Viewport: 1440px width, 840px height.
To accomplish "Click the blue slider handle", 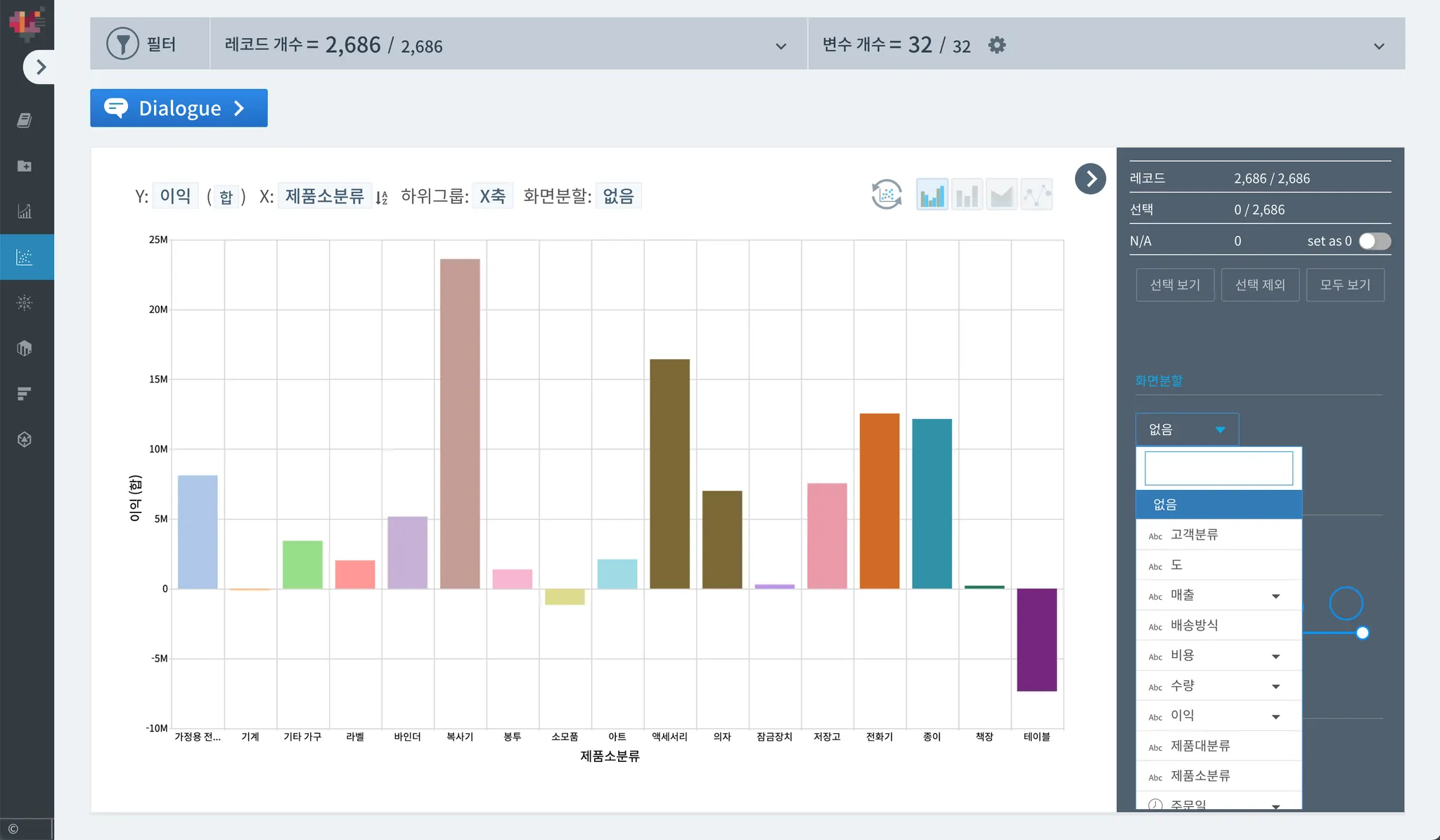I will (x=1362, y=633).
